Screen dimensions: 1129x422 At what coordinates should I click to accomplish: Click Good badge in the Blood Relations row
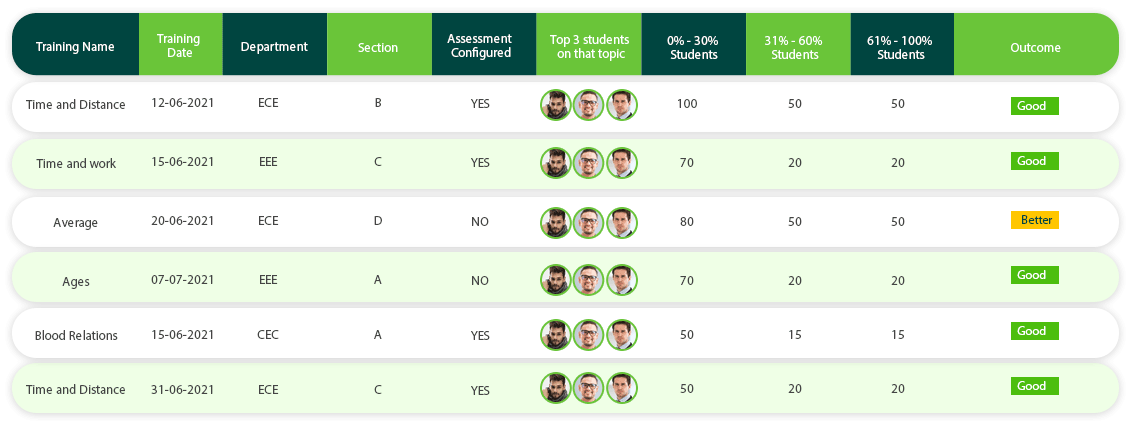1035,331
